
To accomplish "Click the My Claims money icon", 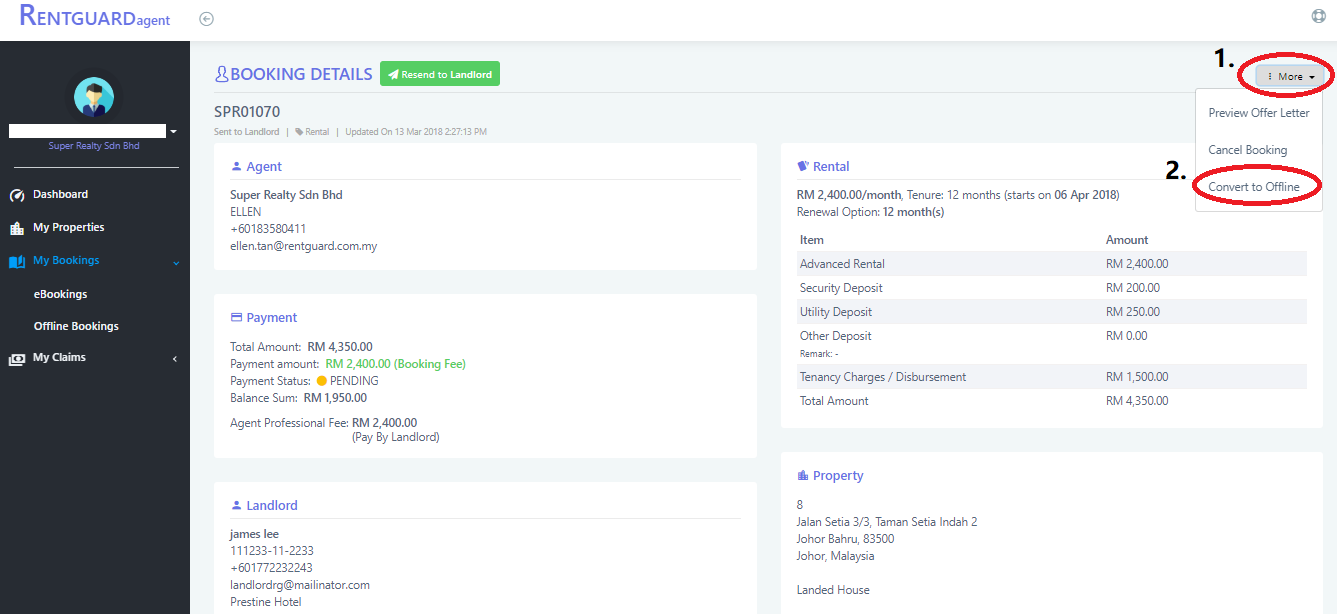I will [17, 359].
